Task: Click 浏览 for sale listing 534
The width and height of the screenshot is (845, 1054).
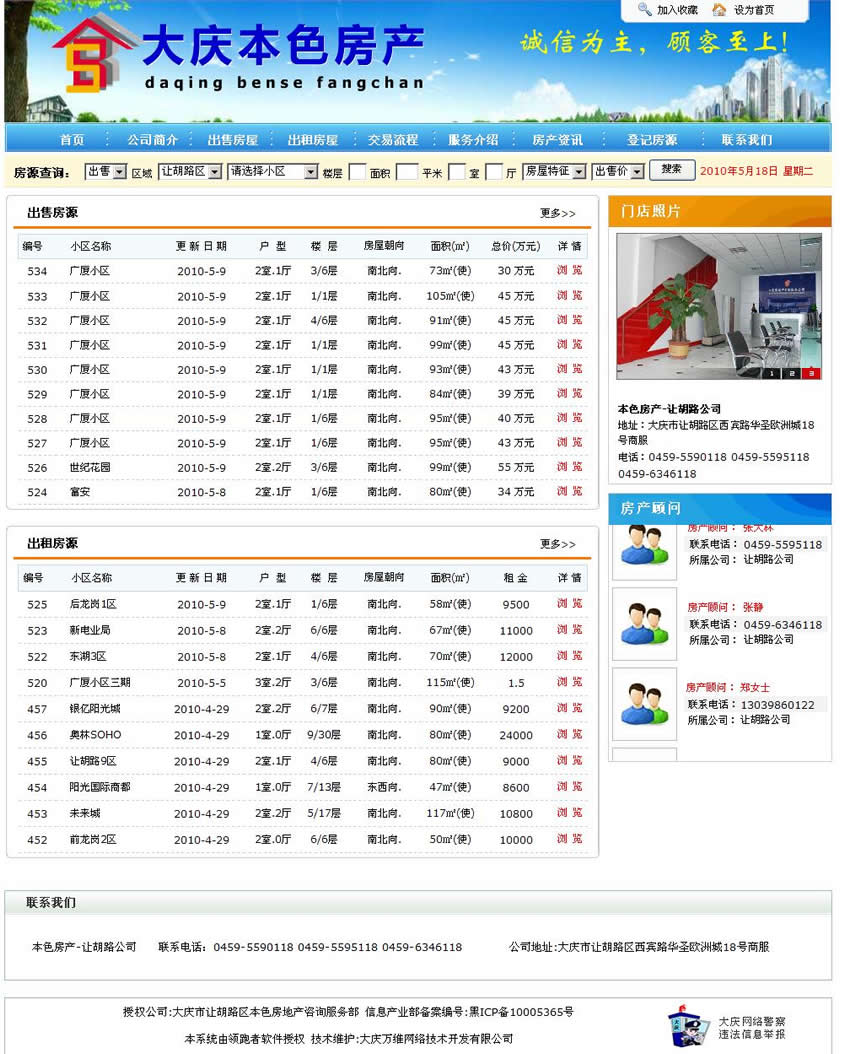Action: coord(569,270)
